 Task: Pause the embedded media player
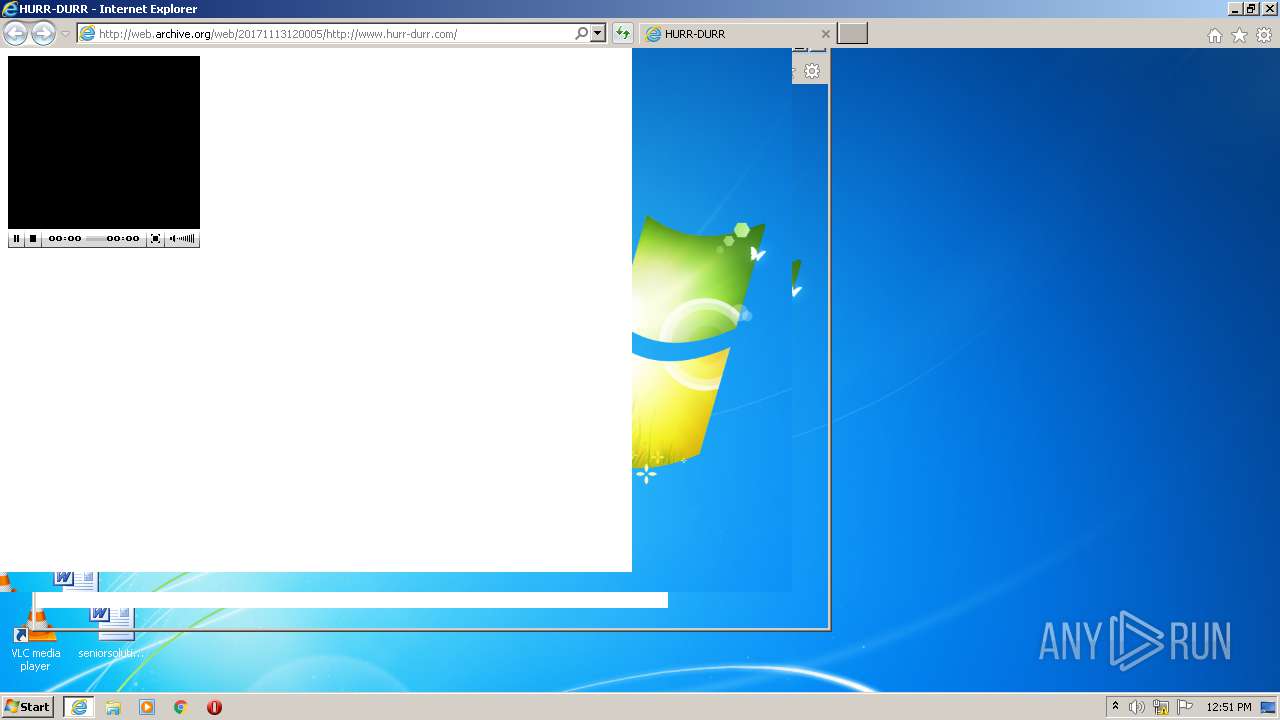(16, 239)
